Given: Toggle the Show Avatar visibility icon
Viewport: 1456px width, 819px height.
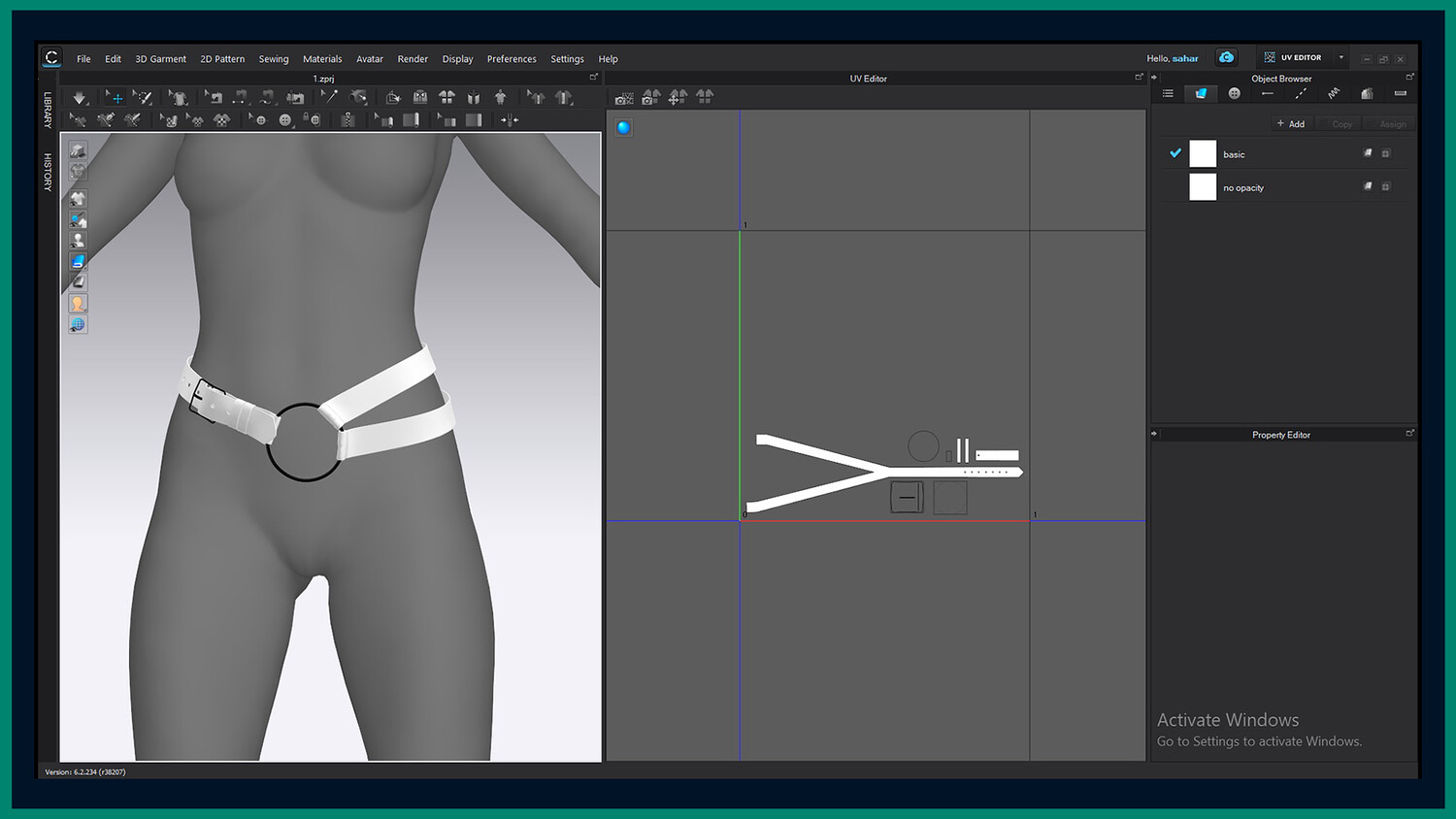Looking at the screenshot, I should (x=78, y=241).
